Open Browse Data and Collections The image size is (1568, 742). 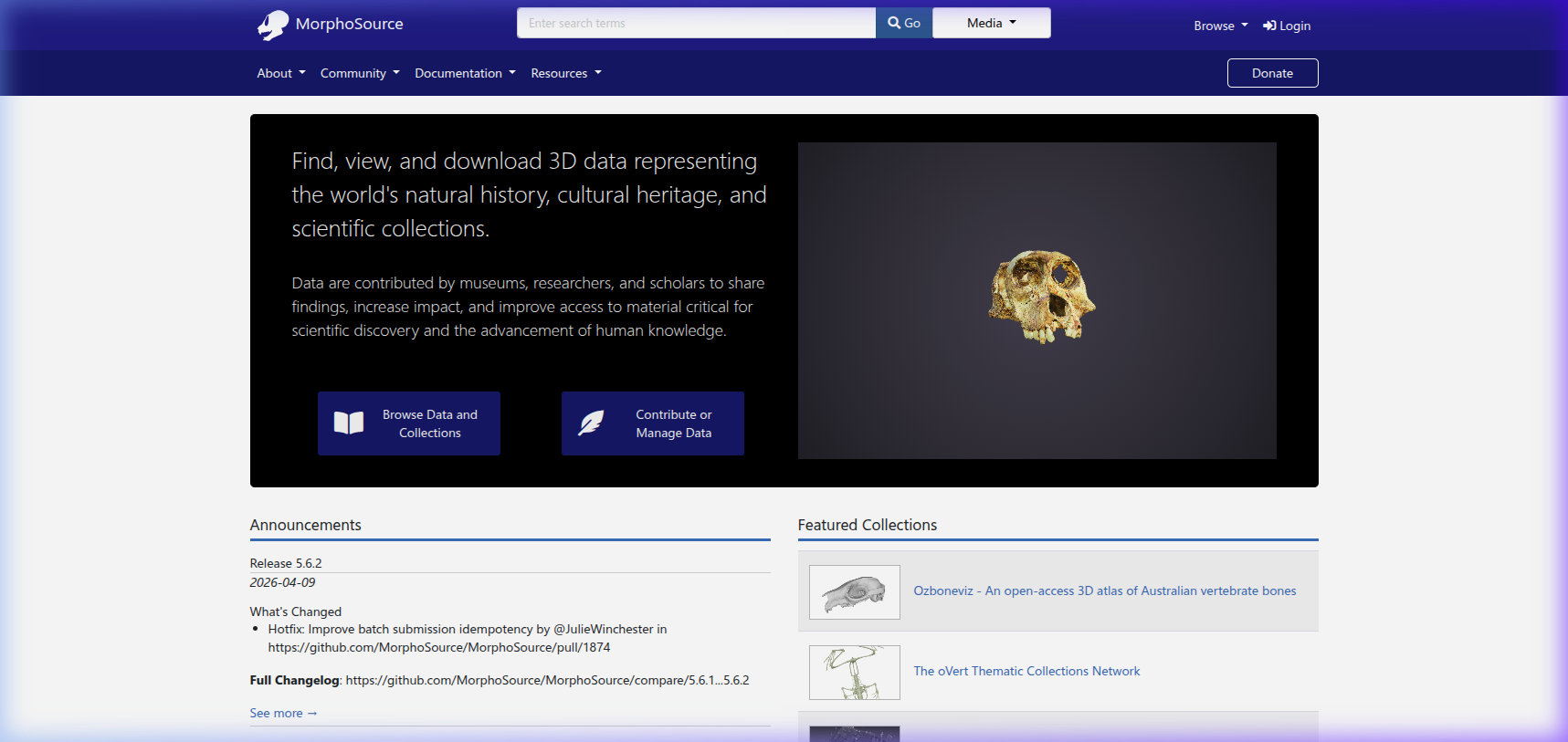pyautogui.click(x=408, y=423)
